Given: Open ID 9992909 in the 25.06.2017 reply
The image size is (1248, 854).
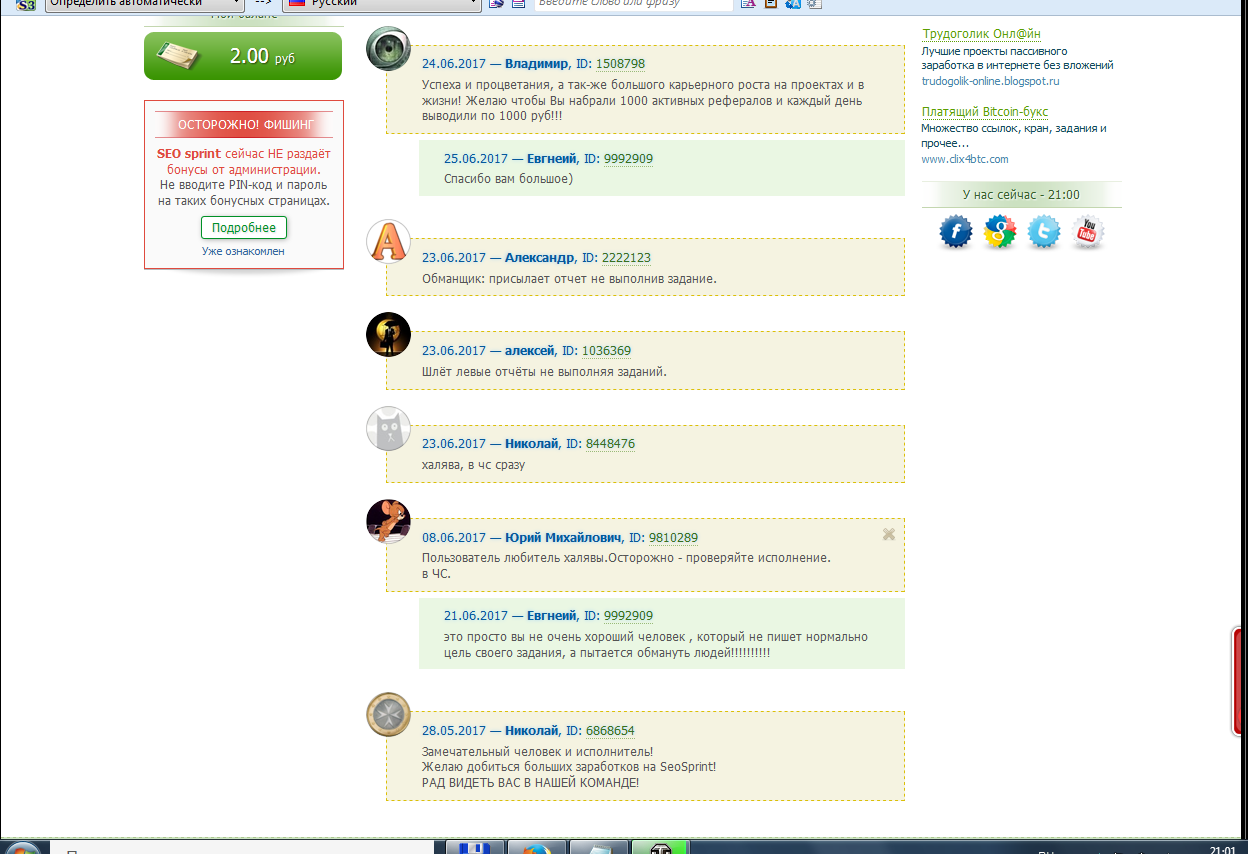Looking at the screenshot, I should pyautogui.click(x=628, y=159).
